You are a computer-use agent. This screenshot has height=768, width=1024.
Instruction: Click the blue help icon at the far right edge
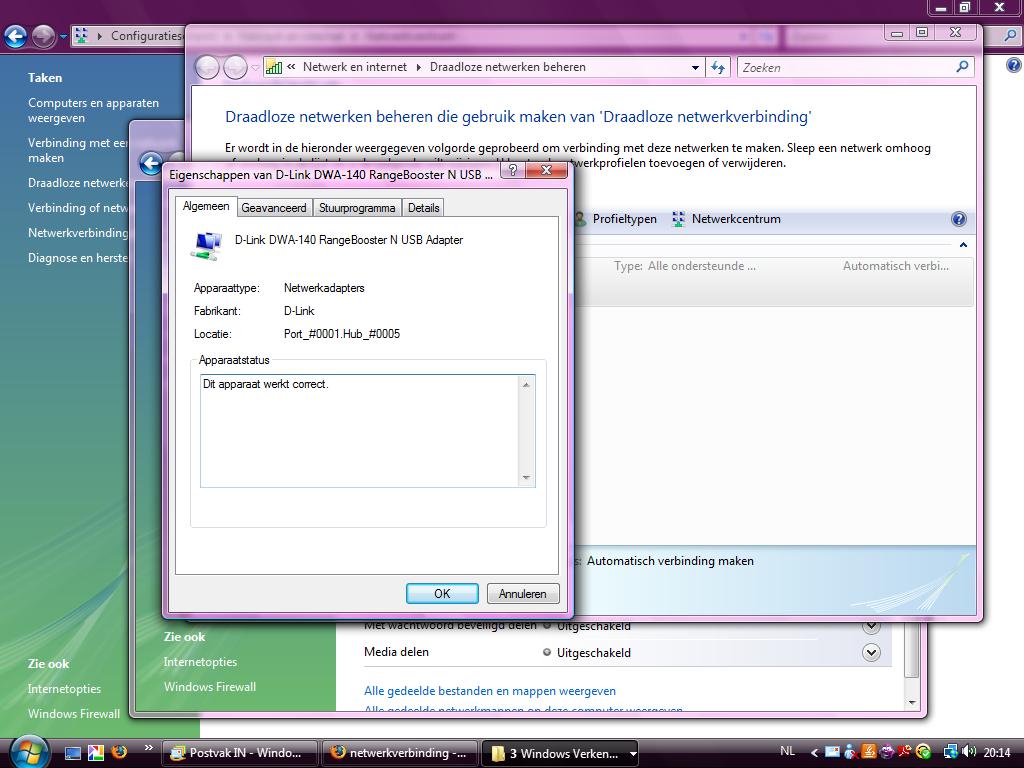1013,65
